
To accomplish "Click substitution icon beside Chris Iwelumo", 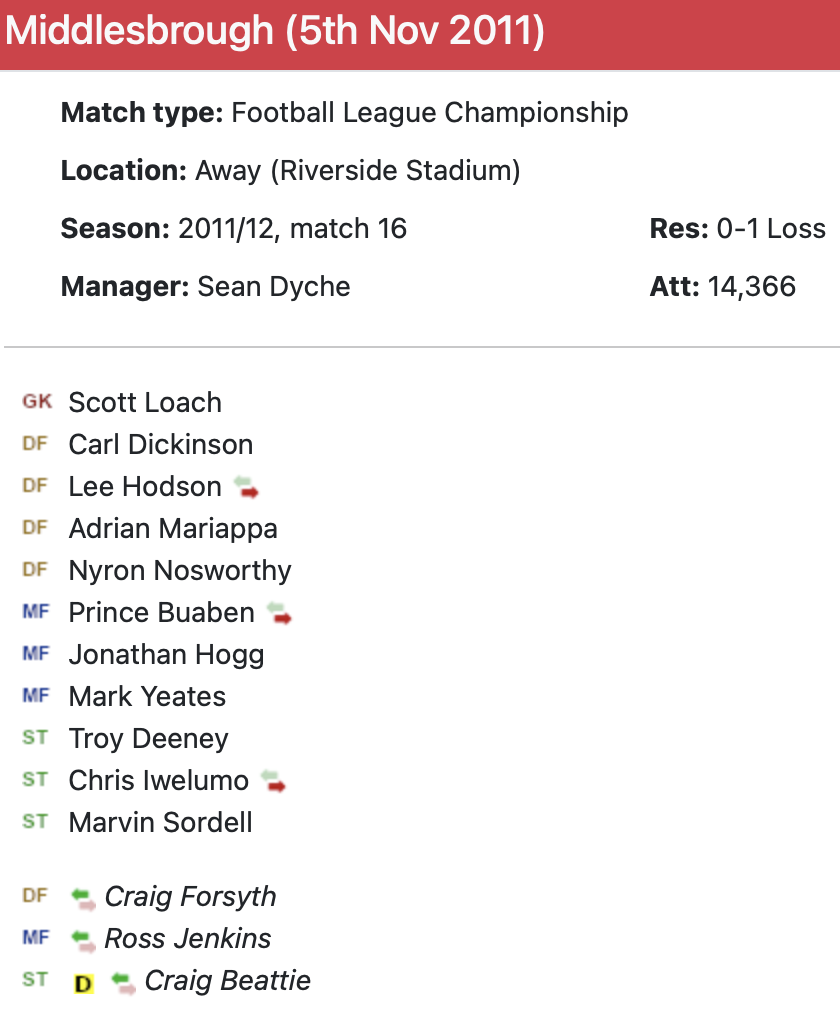I will point(273,781).
